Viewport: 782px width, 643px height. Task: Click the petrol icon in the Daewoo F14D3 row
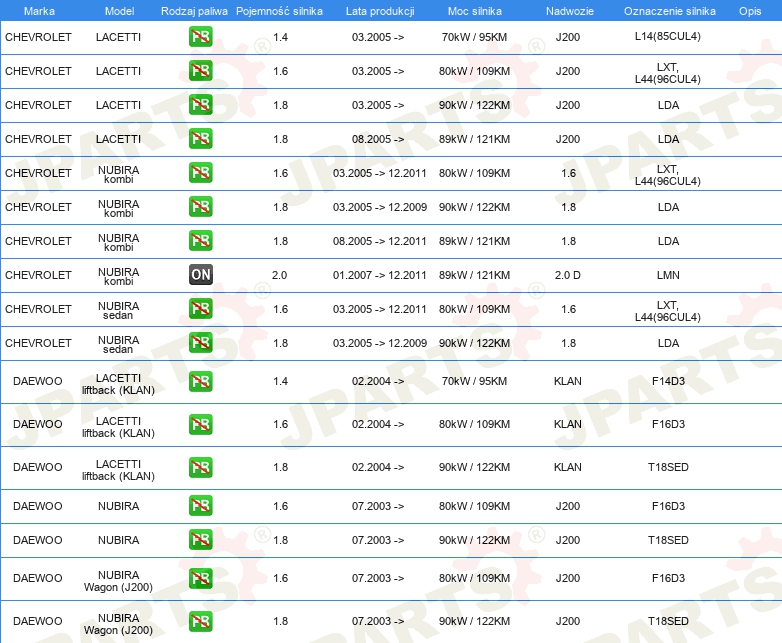tap(200, 381)
